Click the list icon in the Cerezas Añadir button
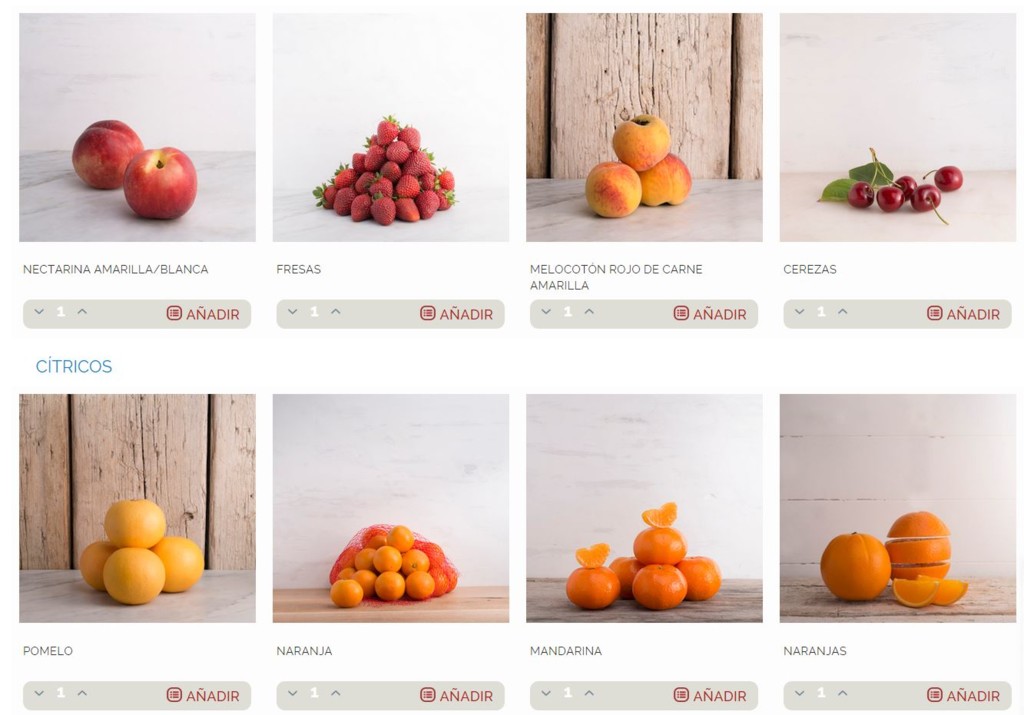Screen dimensions: 1024x715 pos(935,313)
